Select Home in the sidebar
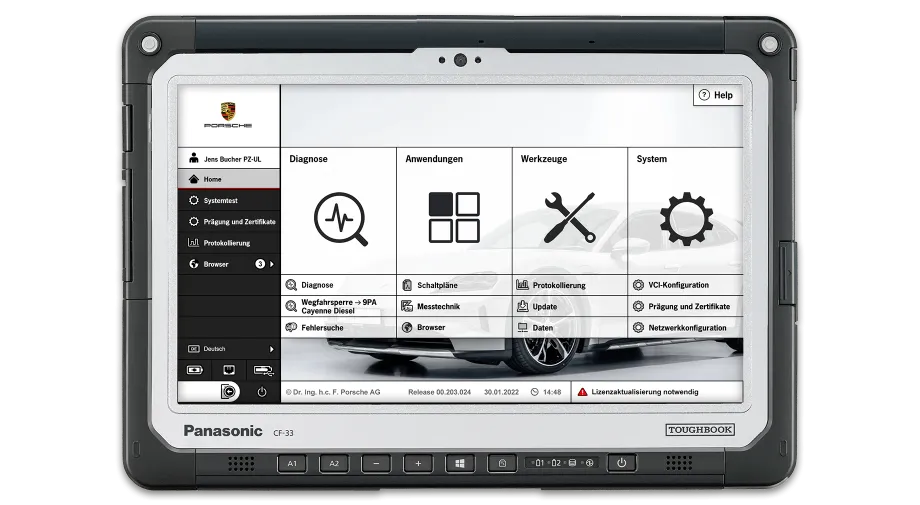920x505 pixels. [229, 179]
